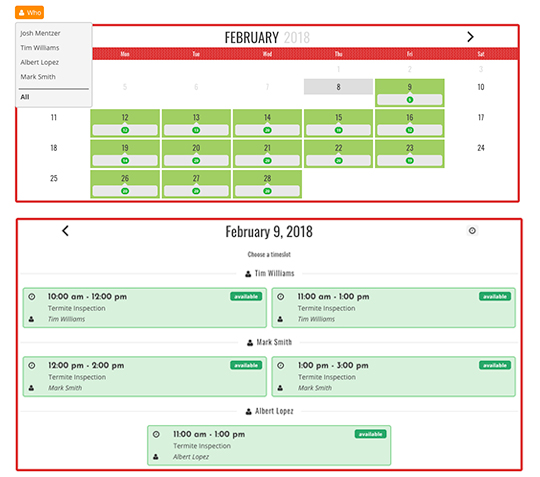The image size is (540, 477).
Task: Click the green slot badge on February 23
Action: coord(409,160)
